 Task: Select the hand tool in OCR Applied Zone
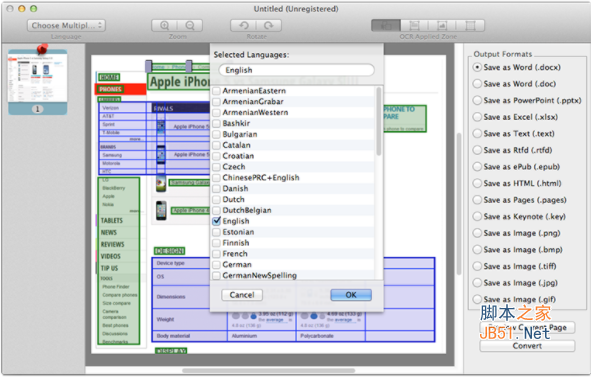[x=386, y=26]
